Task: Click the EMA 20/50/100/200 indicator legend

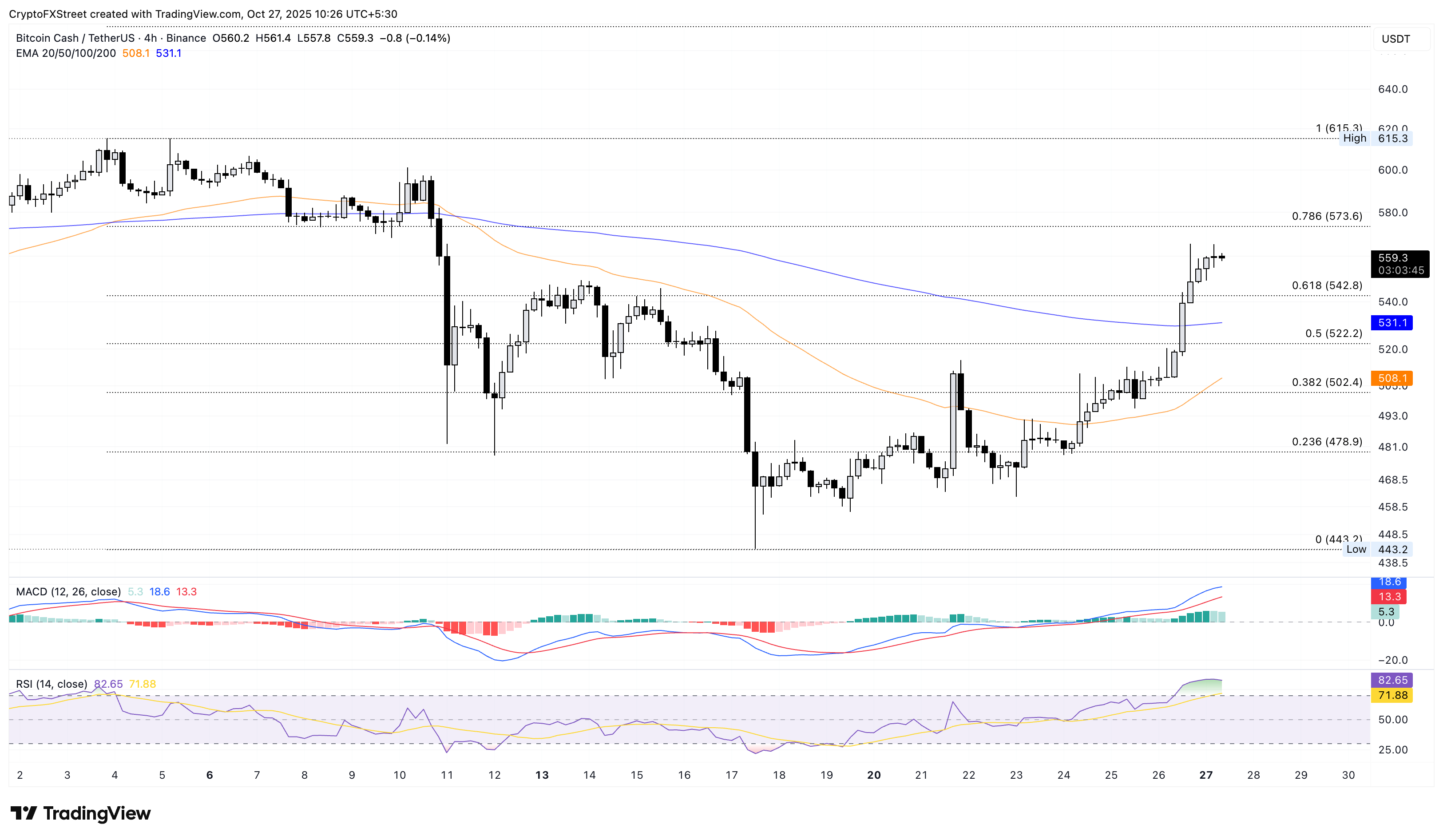Action: click(65, 53)
